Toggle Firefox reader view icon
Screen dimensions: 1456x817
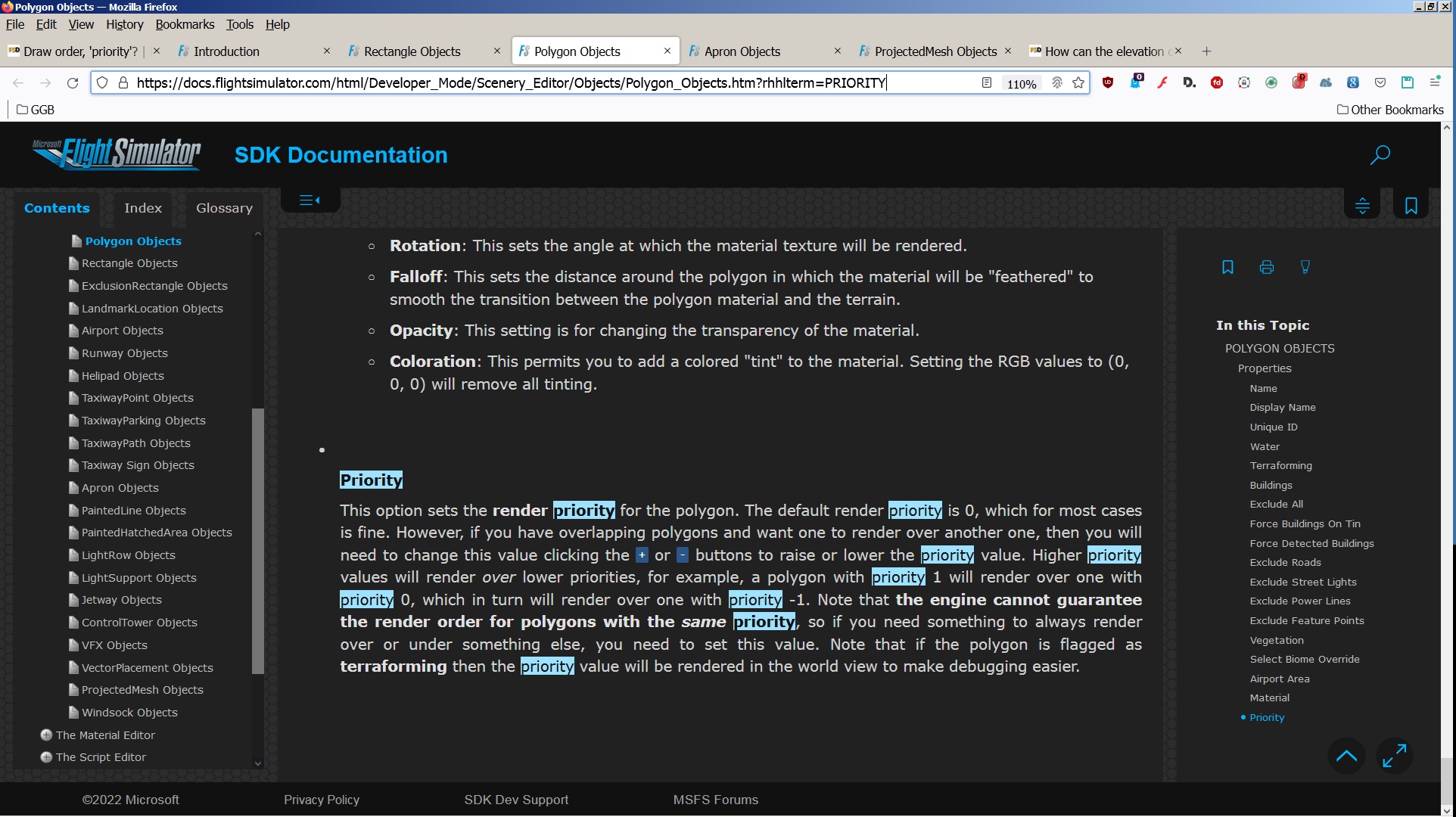(986, 82)
